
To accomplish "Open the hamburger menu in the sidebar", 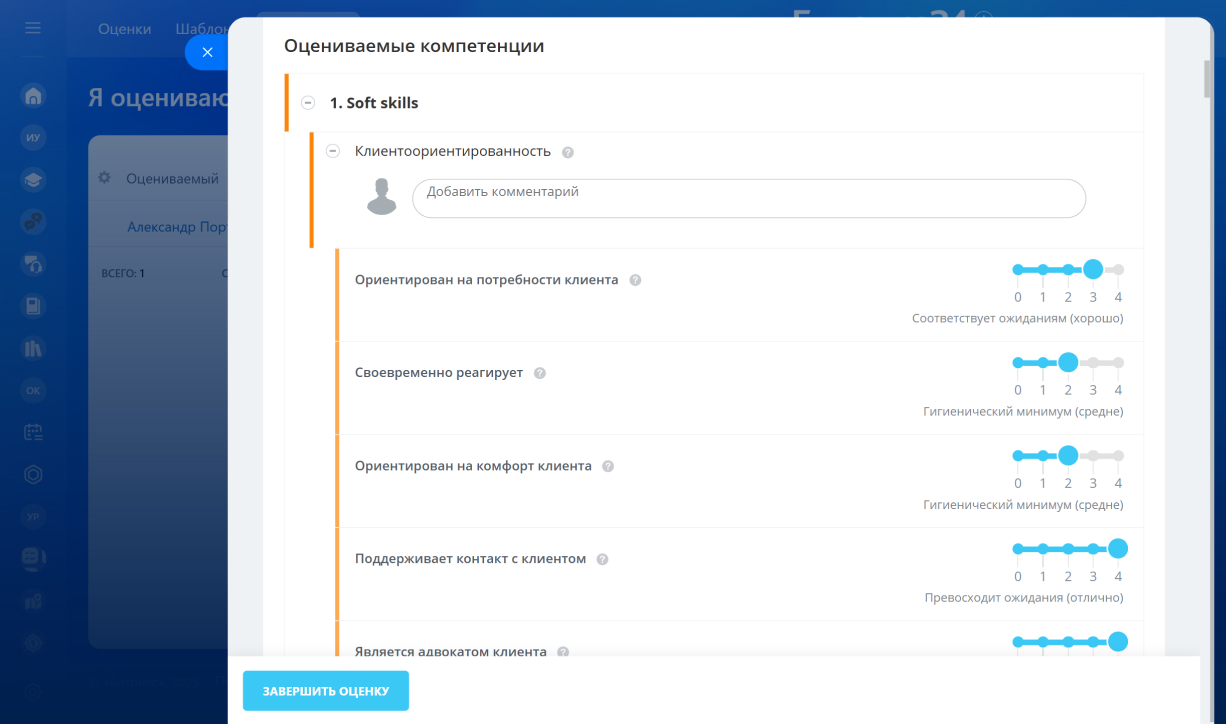I will point(33,28).
